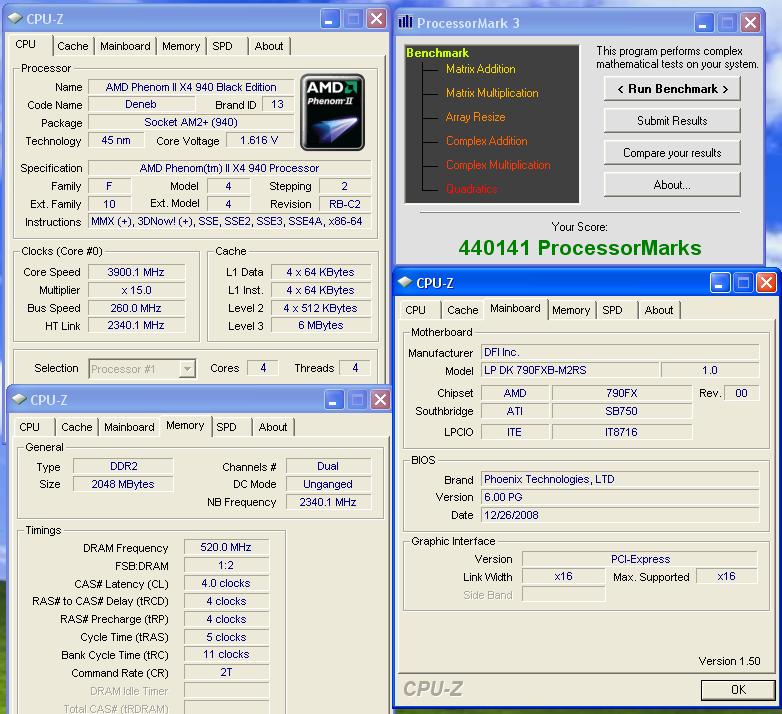782x714 pixels.
Task: Open ProcessorMark About... button
Action: (672, 185)
